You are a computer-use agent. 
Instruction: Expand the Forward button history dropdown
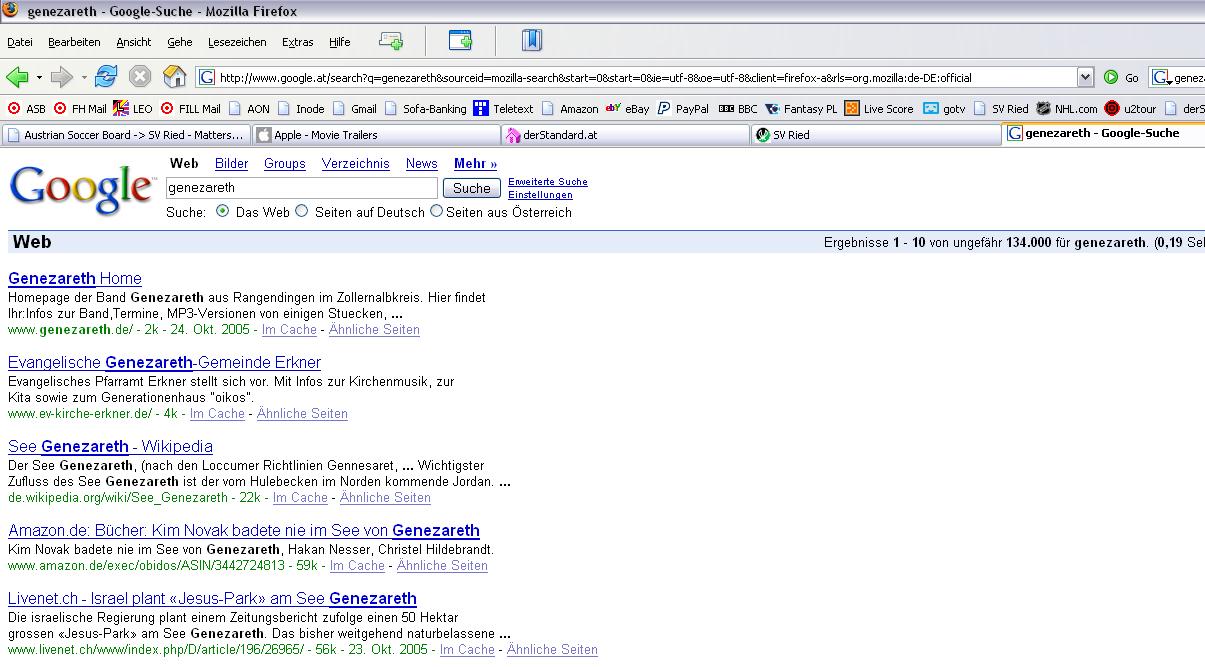tap(84, 77)
